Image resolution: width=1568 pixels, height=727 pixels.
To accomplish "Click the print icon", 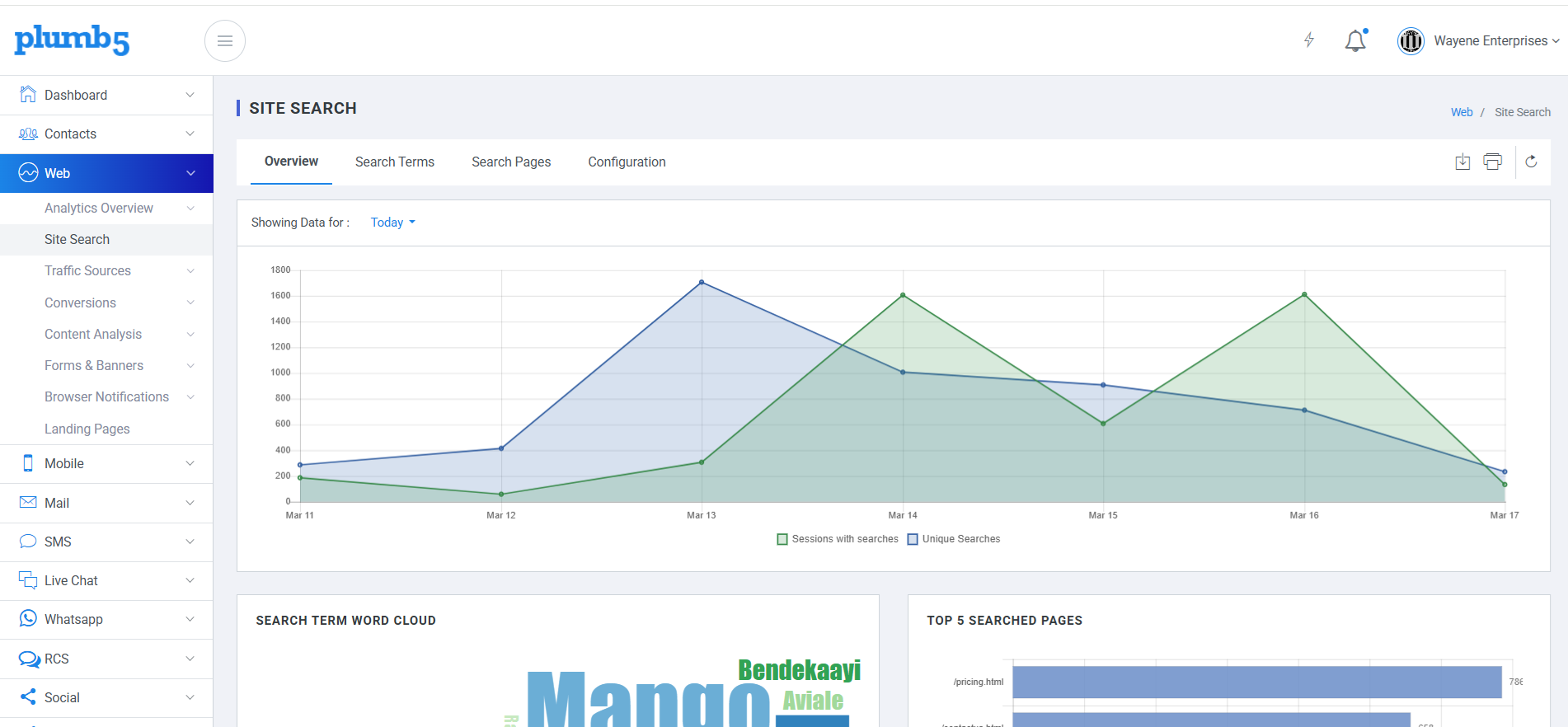I will 1493,162.
